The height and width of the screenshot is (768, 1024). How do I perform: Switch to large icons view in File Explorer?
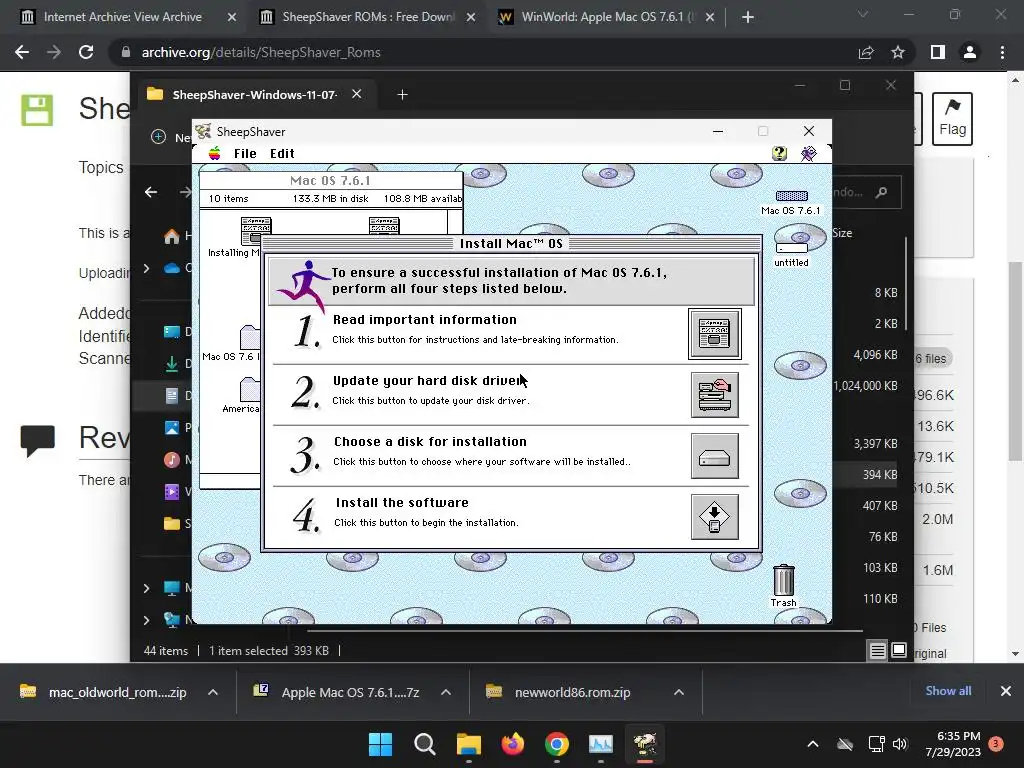pos(899,650)
